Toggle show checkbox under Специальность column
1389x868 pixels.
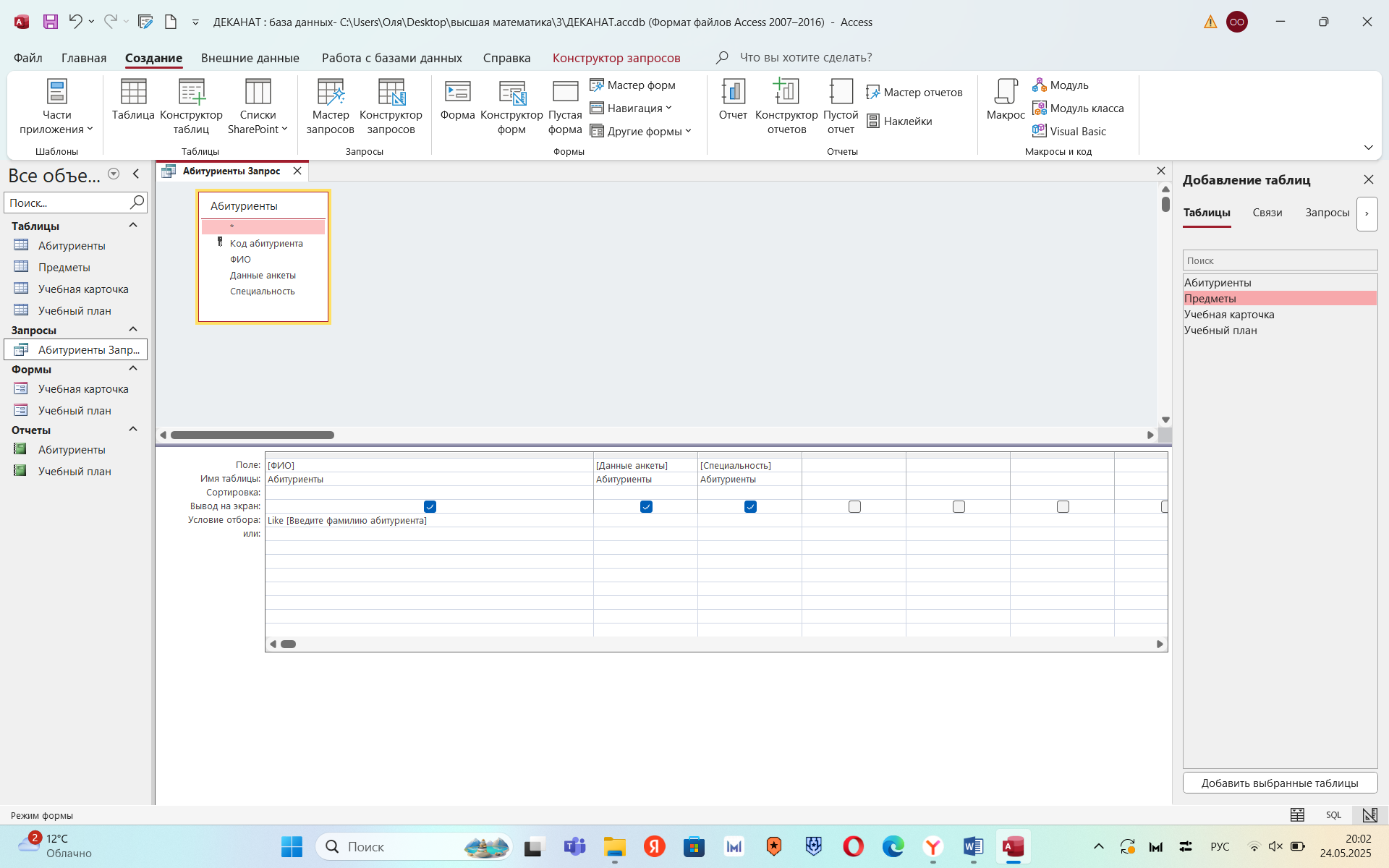750,506
